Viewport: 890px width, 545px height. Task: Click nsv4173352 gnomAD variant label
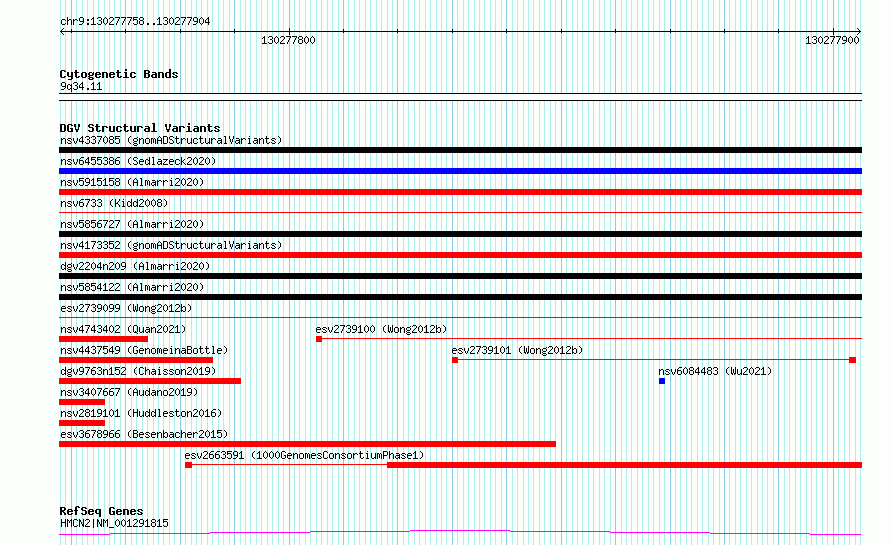[171, 245]
